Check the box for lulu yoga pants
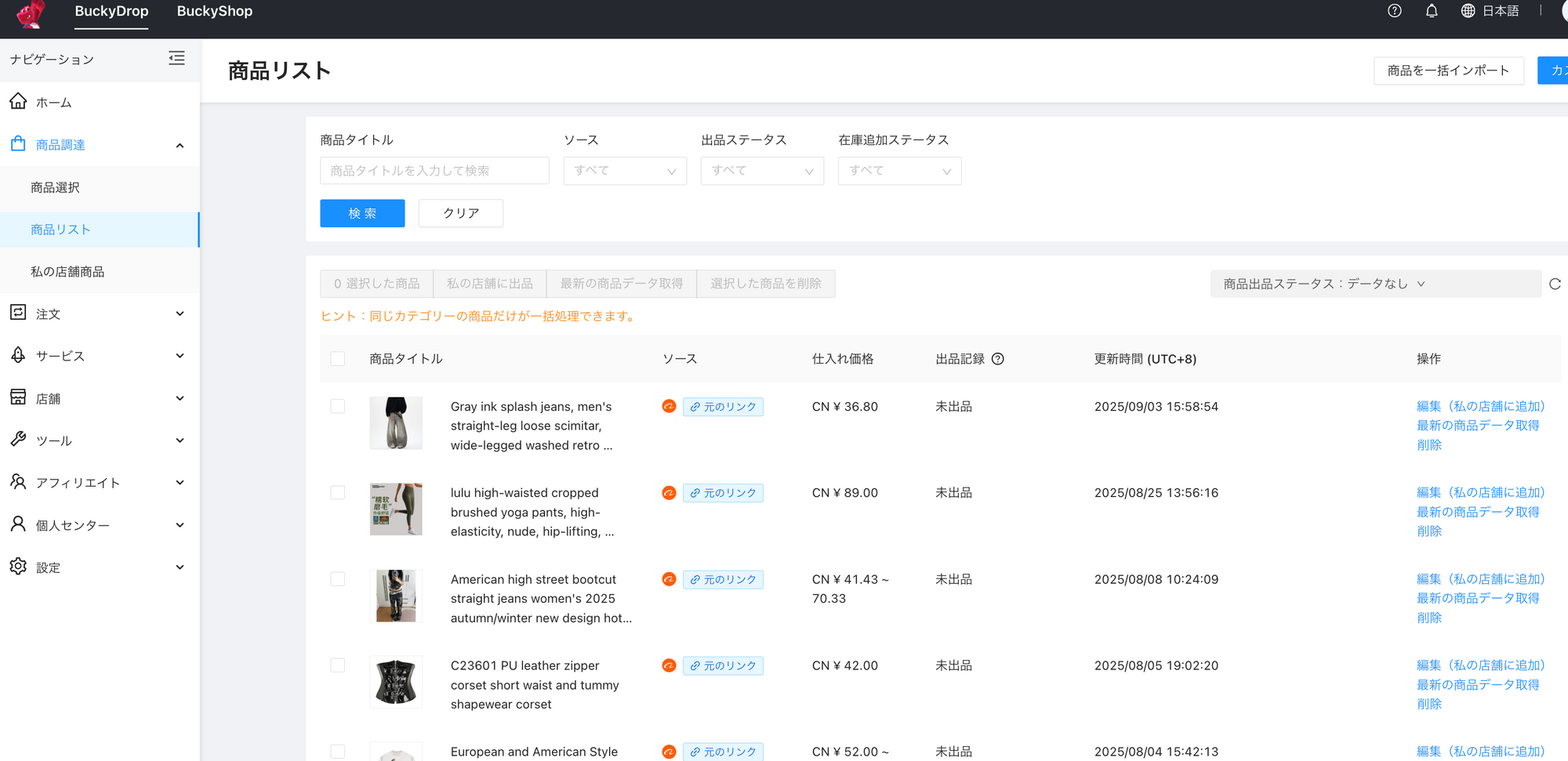Screen dimensions: 1568x761 pos(338,493)
